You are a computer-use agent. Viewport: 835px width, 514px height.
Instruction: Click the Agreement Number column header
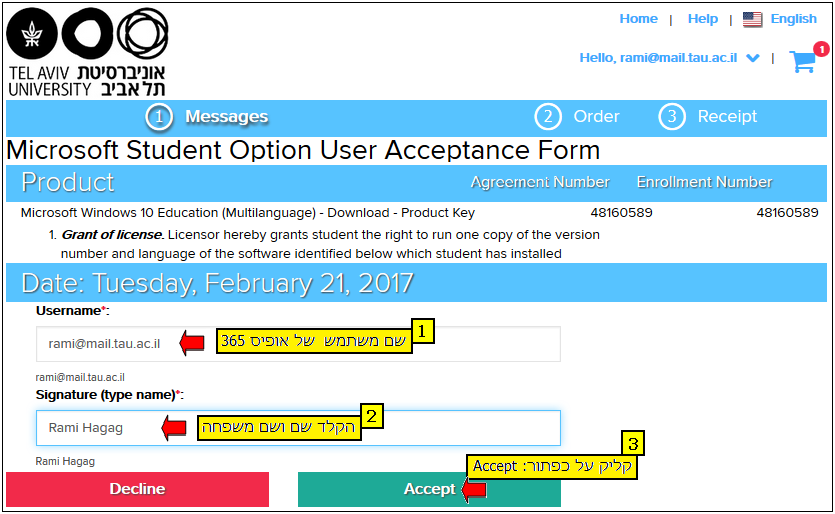pyautogui.click(x=540, y=182)
